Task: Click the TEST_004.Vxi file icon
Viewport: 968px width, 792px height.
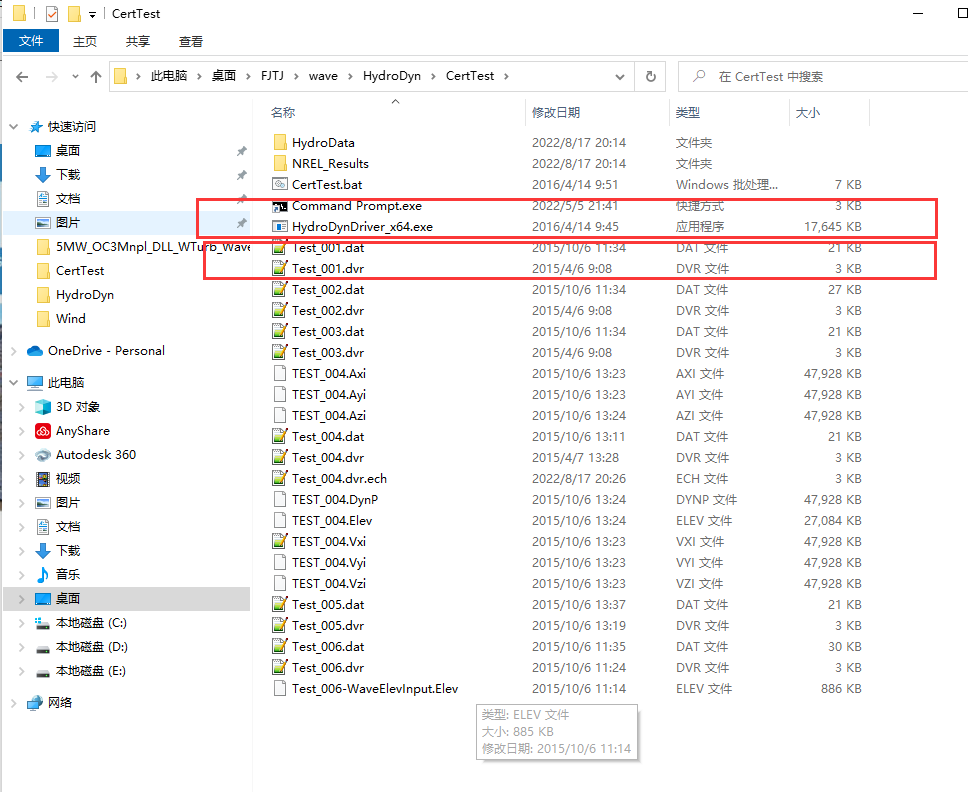Action: 280,541
